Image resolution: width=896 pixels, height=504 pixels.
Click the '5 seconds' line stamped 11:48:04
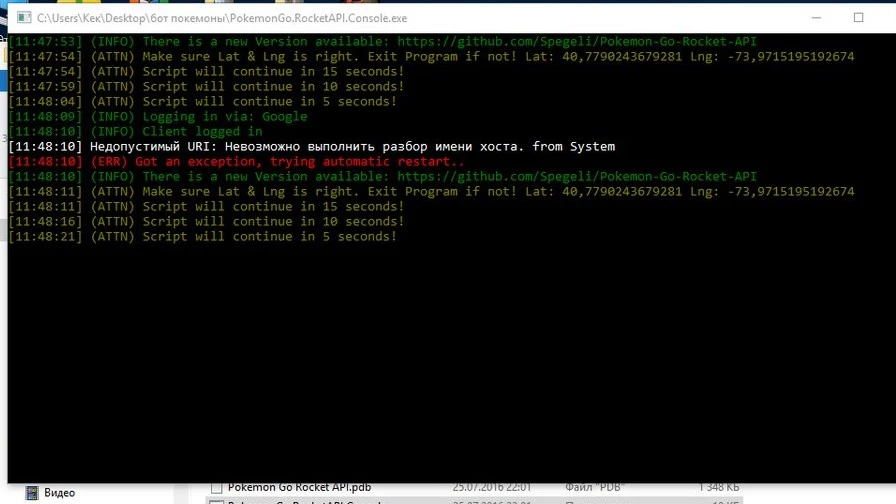click(x=202, y=101)
